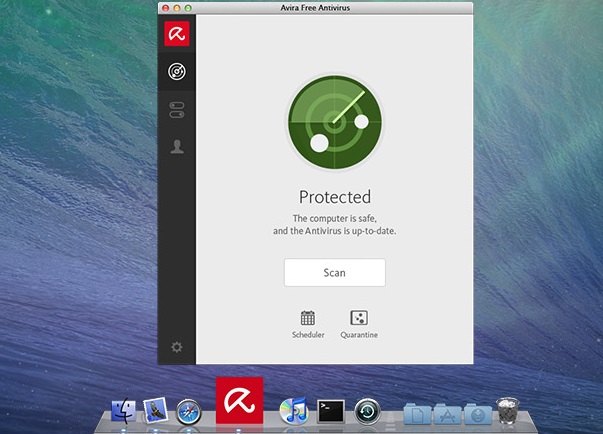Open Terminal from the dock
This screenshot has width=603, height=434.
coord(331,411)
